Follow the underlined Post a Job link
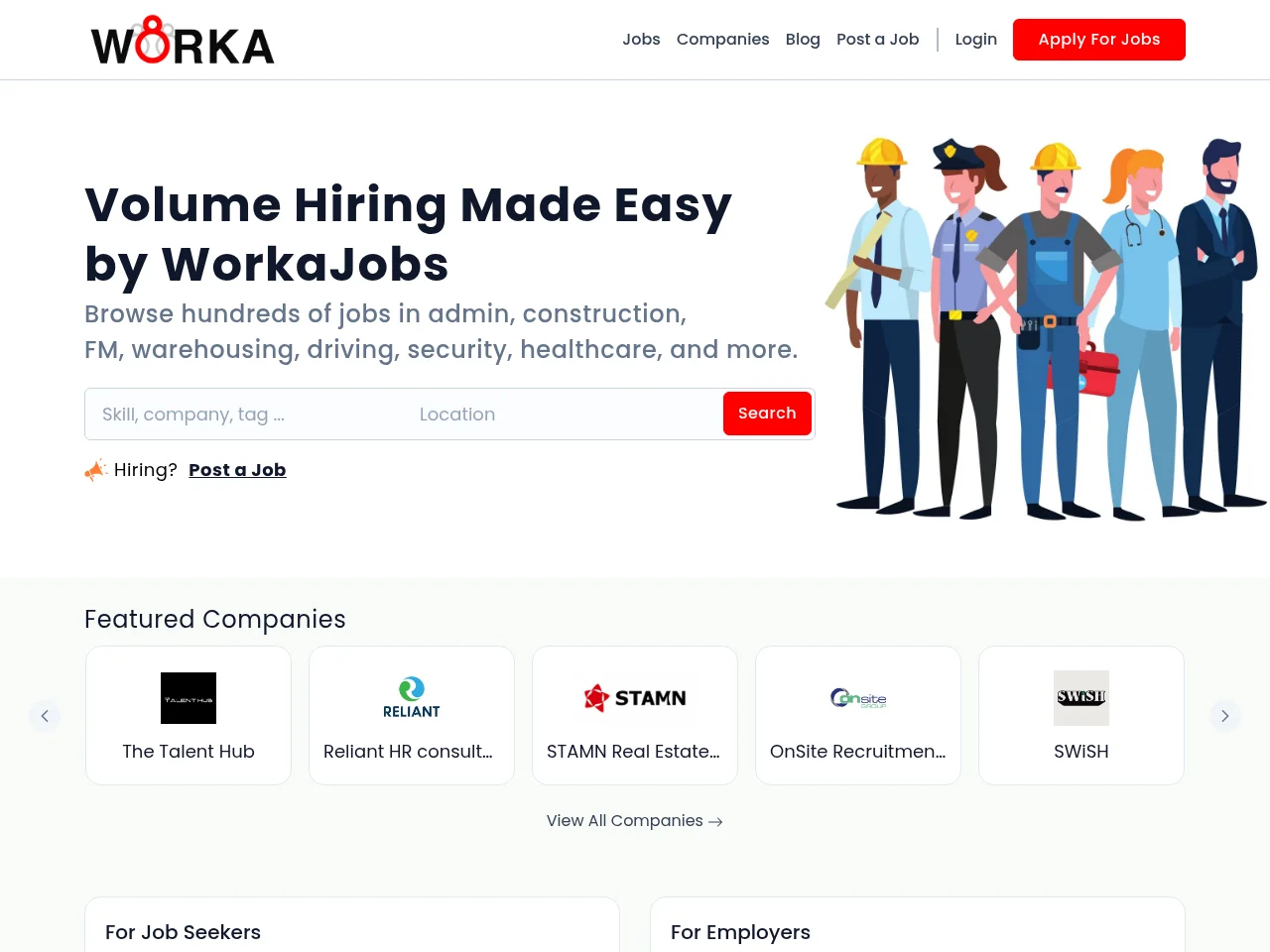 click(x=237, y=470)
